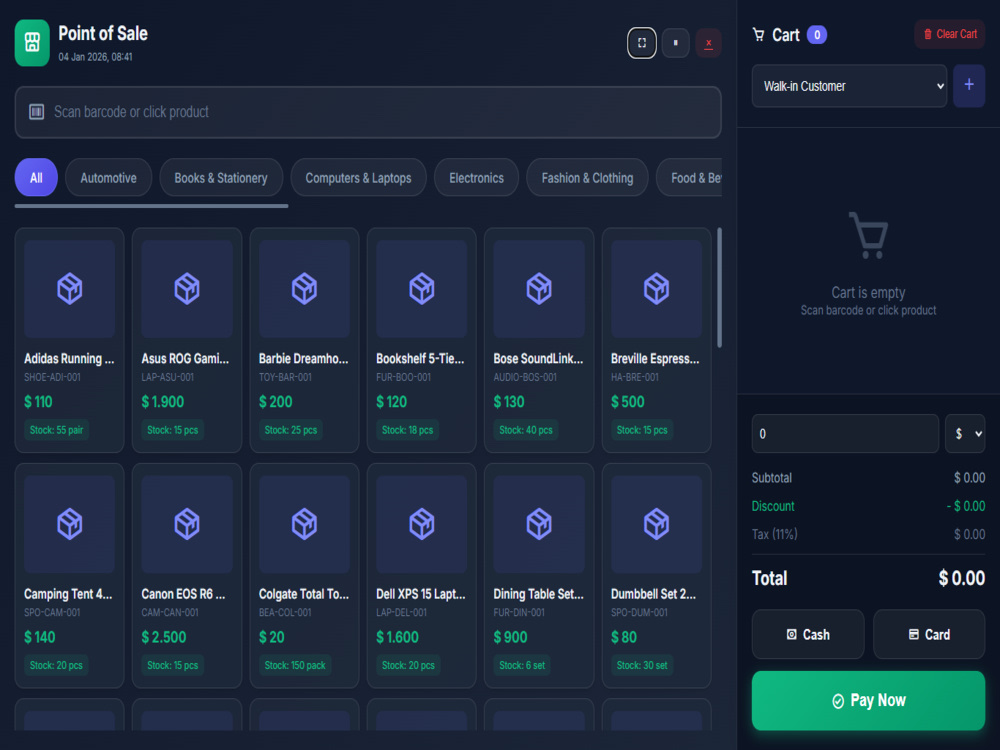This screenshot has height=750, width=1000.
Task: Click the Tax (11%) label
Action: pyautogui.click(x=775, y=534)
